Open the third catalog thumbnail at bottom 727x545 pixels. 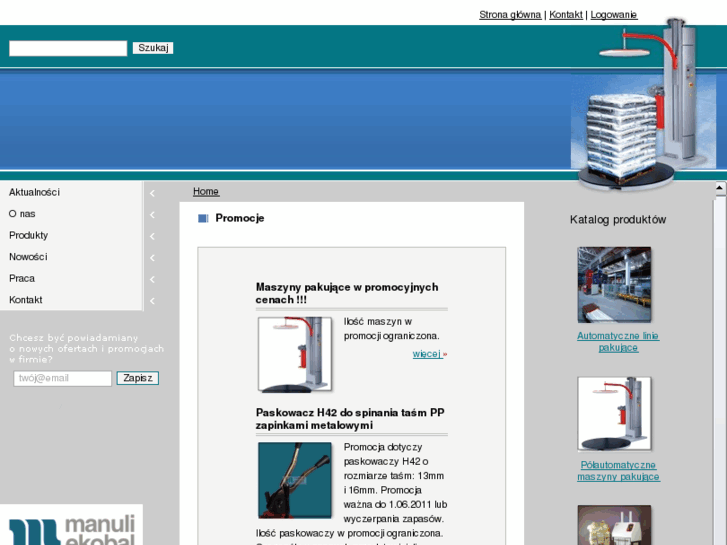(614, 526)
